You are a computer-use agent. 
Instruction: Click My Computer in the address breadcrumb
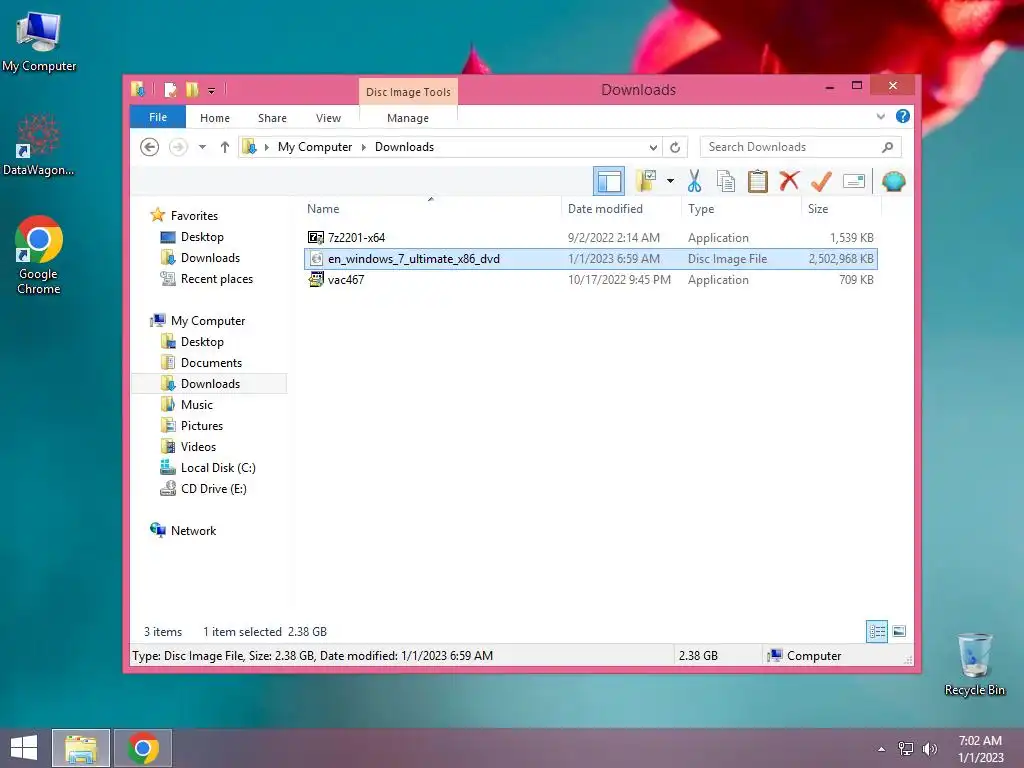315,147
